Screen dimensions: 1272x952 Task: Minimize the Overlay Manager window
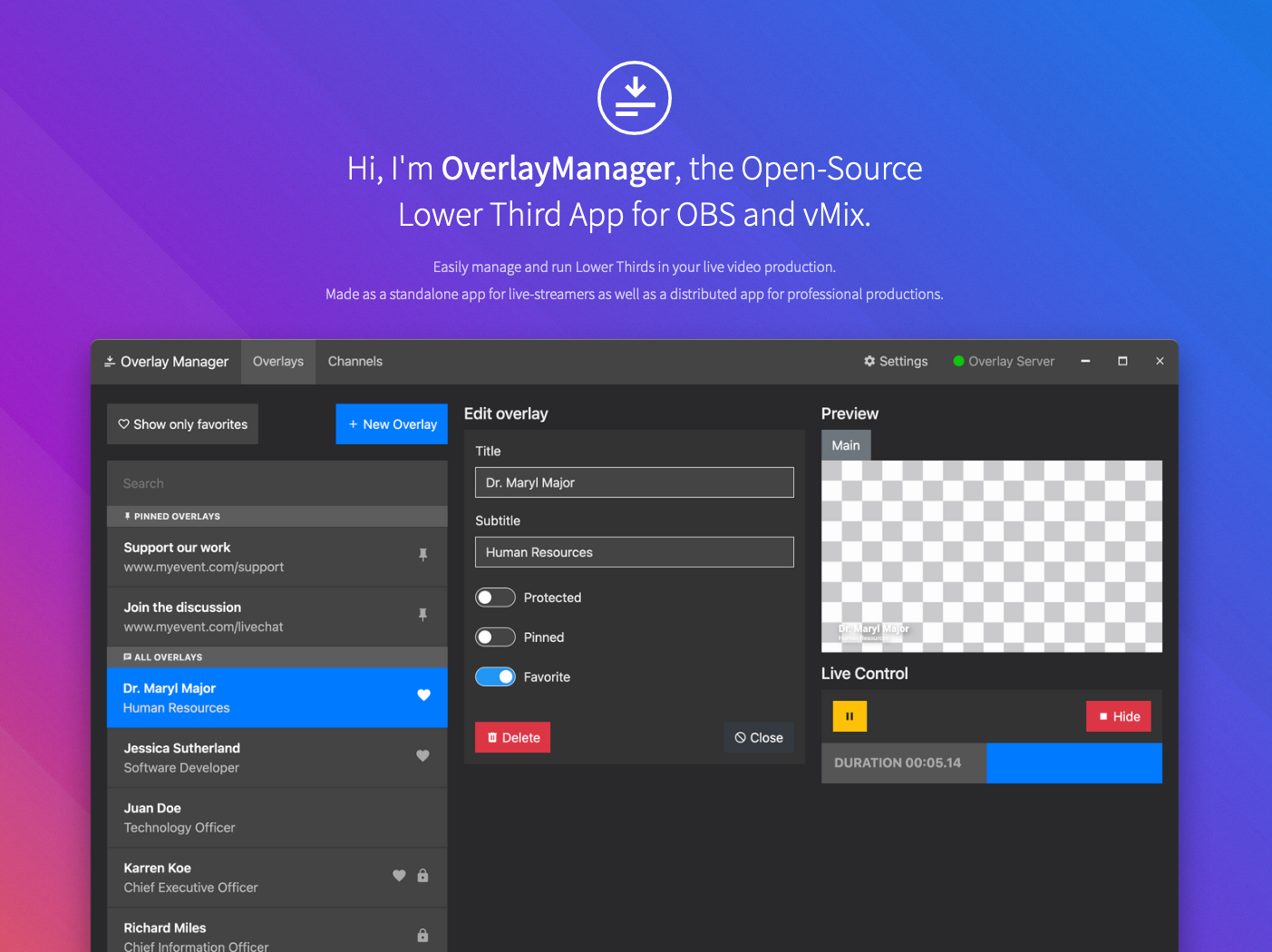[x=1085, y=361]
